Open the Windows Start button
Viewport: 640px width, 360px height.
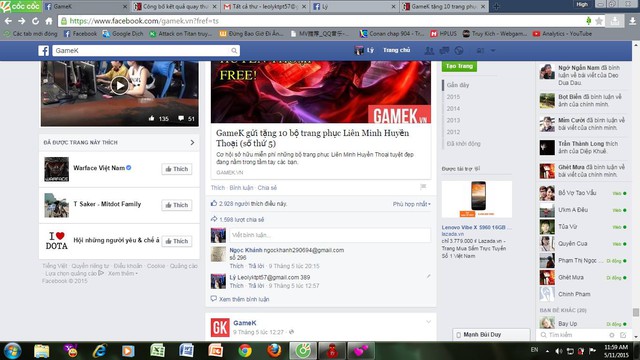pos(12,351)
